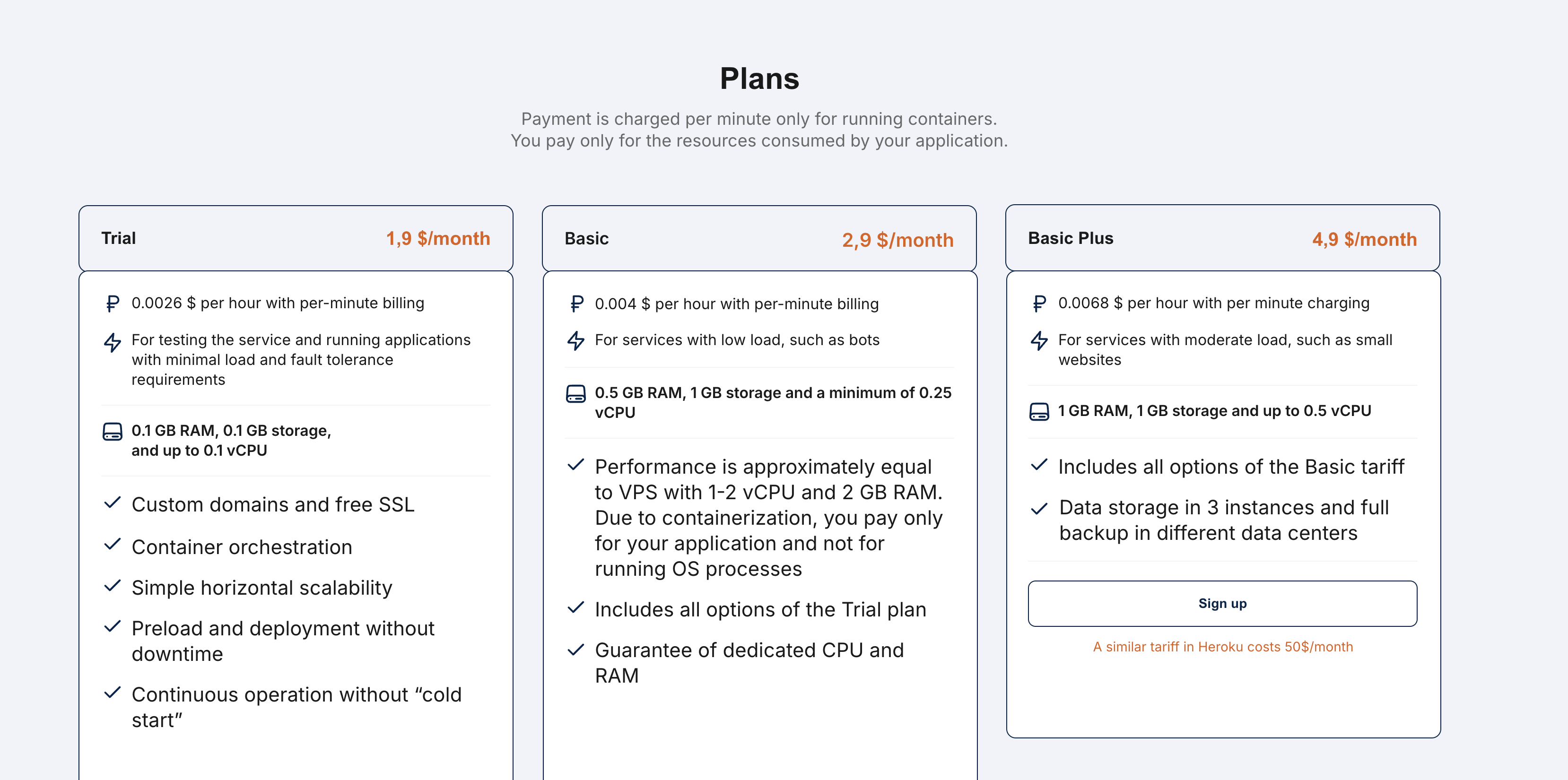Click checkmark beside Simple horizontal scalability
Viewport: 1568px width, 780px height.
pyautogui.click(x=113, y=586)
